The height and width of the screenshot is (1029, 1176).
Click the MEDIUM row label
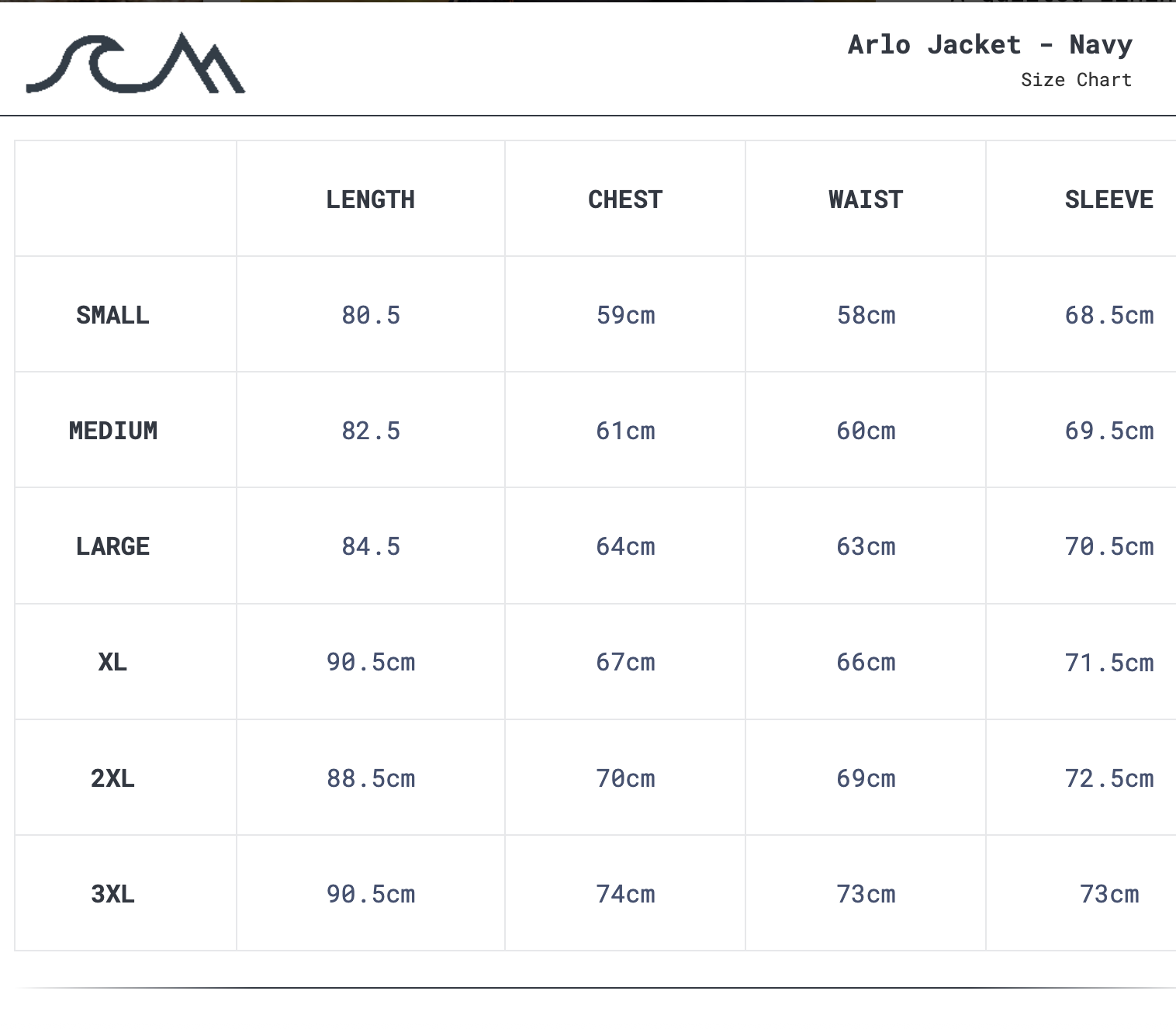click(112, 430)
